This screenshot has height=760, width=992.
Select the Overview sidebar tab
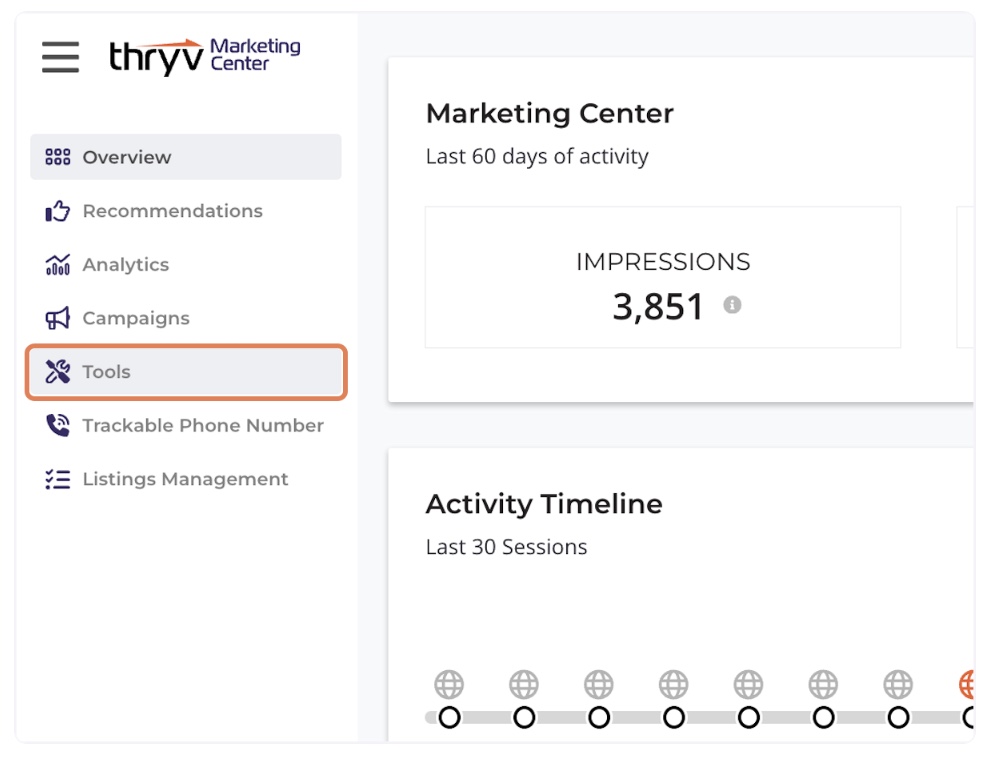(x=125, y=156)
